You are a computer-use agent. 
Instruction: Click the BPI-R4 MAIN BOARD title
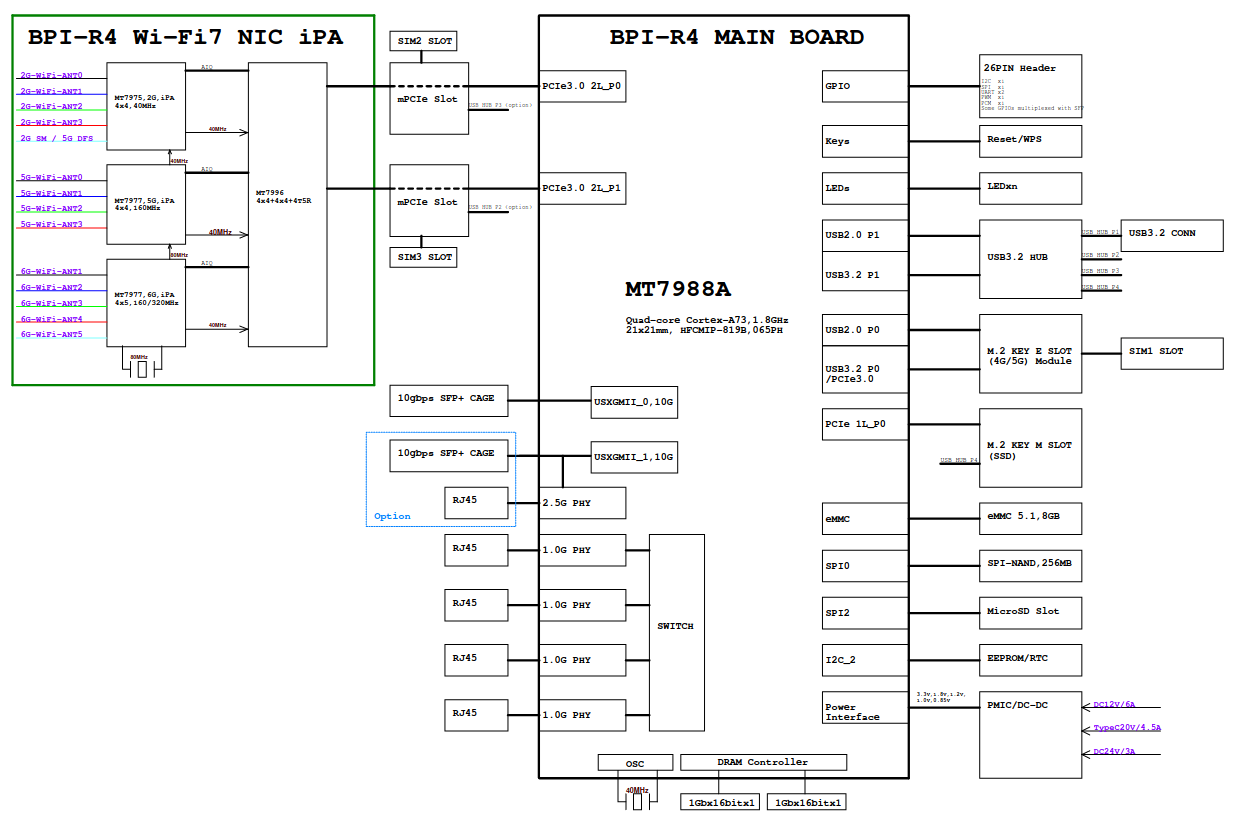(737, 38)
